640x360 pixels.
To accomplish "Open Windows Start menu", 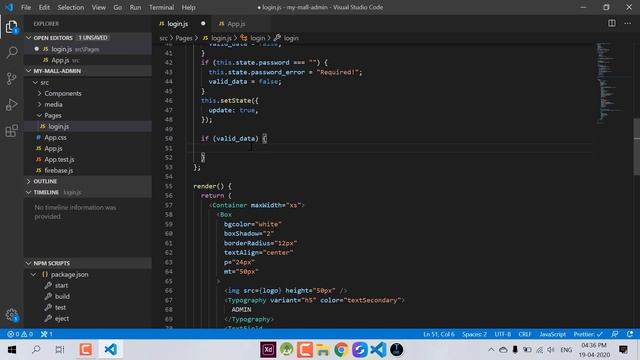I will click(12, 350).
